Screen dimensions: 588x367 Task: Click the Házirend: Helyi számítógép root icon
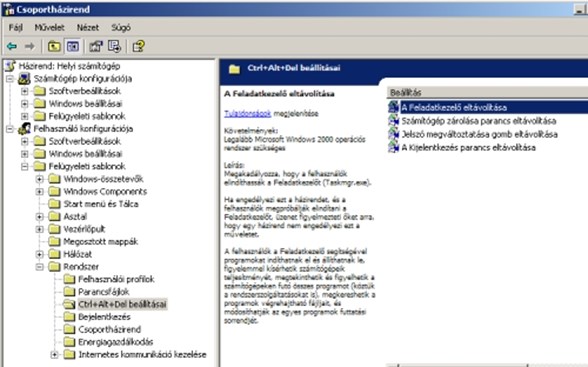coord(11,66)
